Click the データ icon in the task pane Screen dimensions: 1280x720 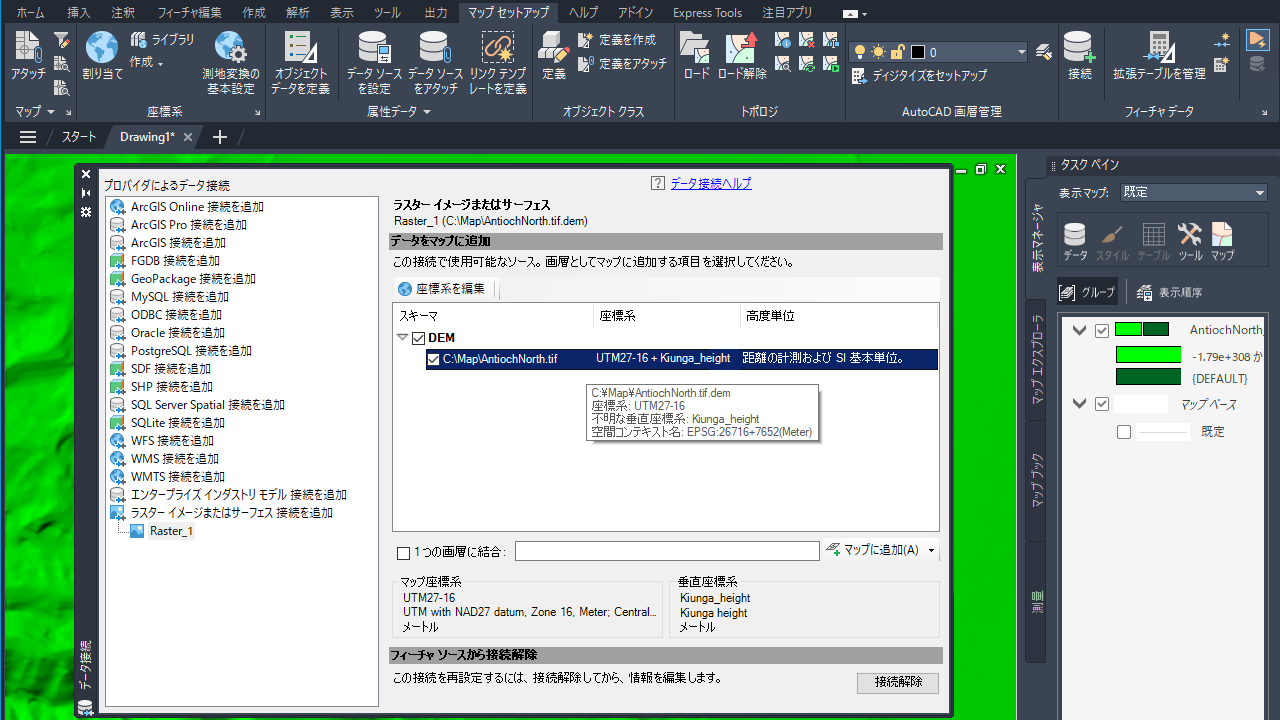tap(1075, 242)
